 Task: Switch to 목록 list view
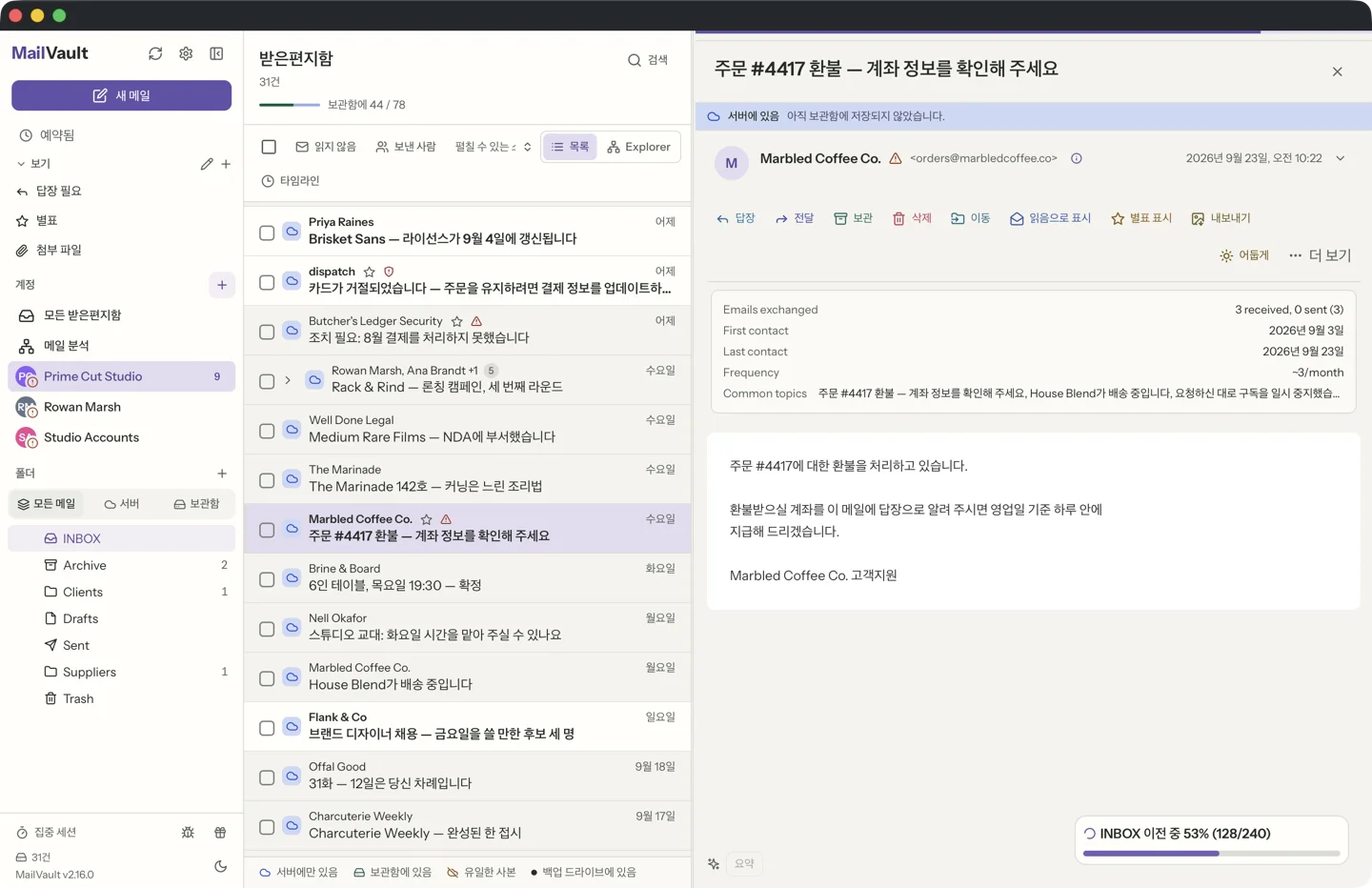(x=570, y=147)
